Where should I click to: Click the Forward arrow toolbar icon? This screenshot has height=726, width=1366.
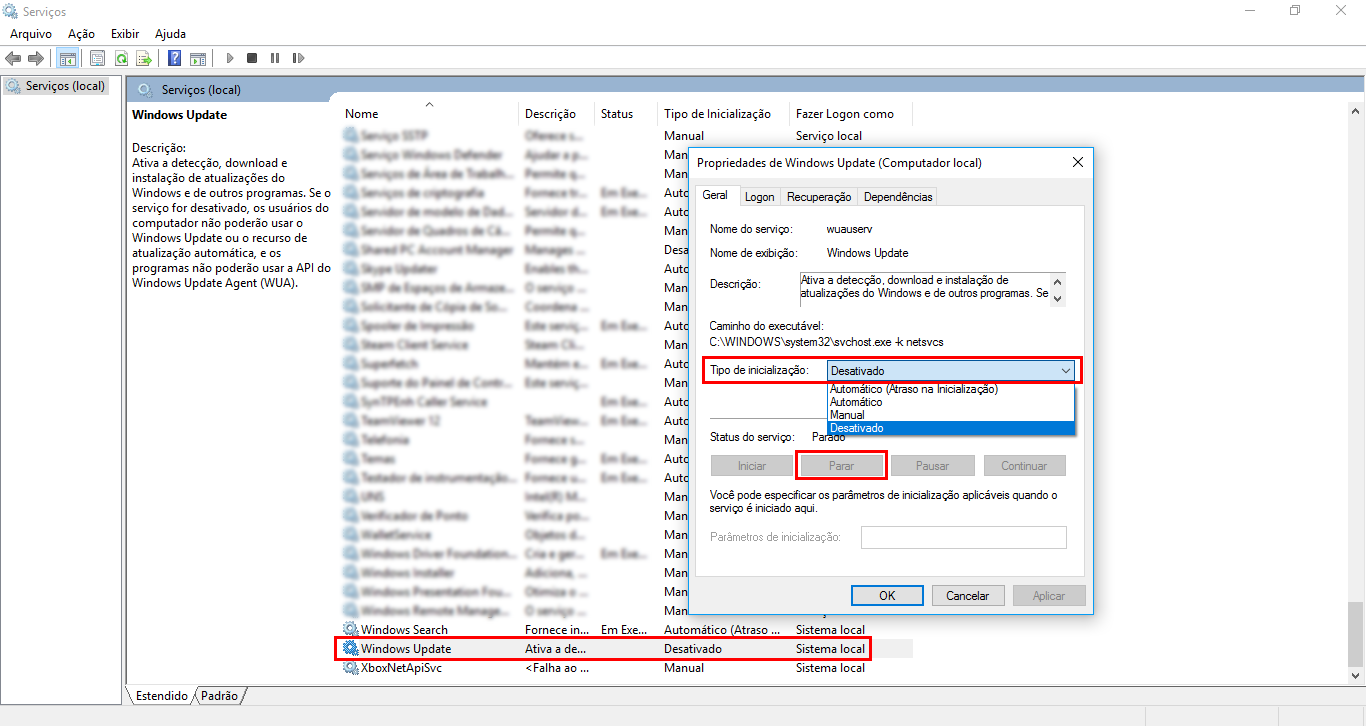point(36,58)
